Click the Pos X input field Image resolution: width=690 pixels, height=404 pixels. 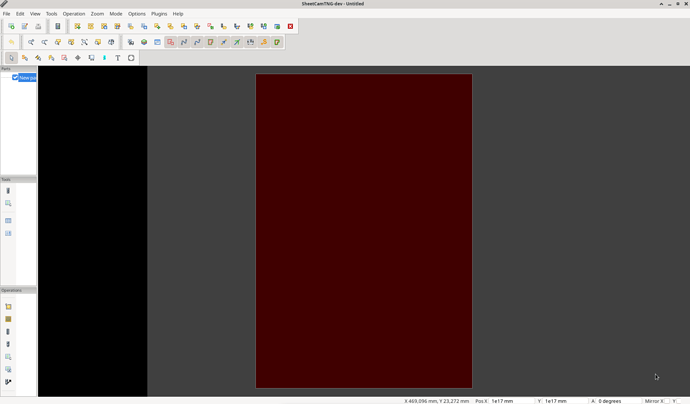click(510, 401)
